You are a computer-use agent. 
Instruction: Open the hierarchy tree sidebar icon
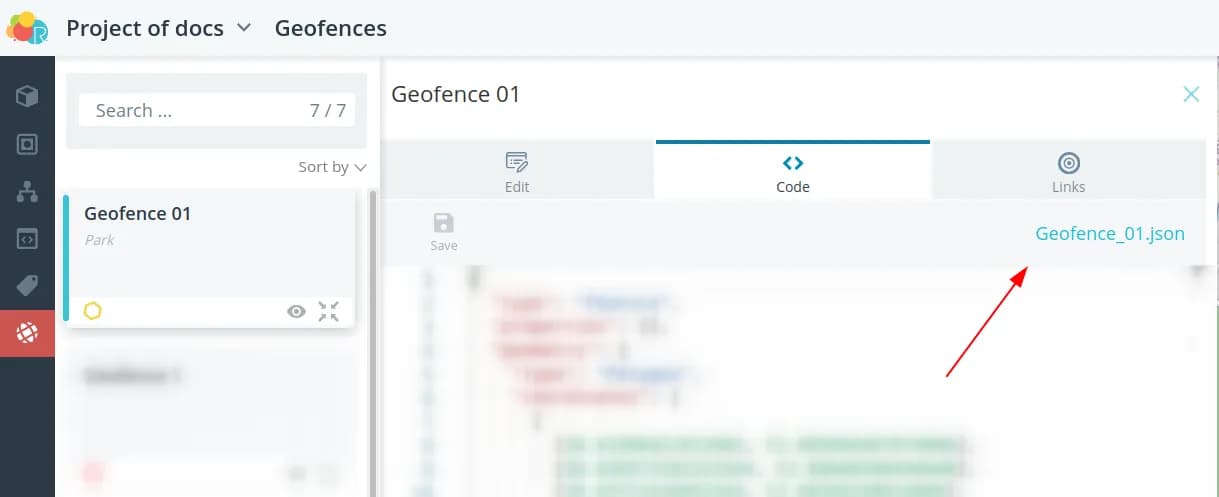click(x=27, y=192)
